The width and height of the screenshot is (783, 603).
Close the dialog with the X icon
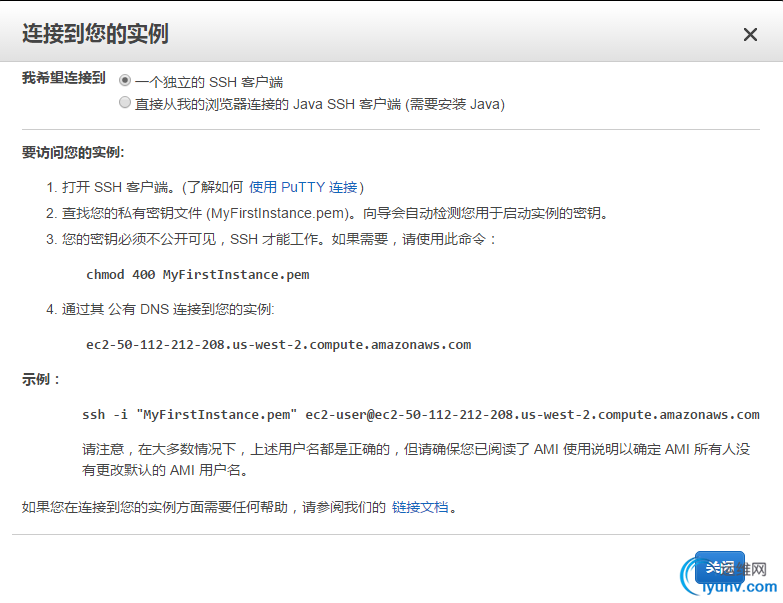pos(750,34)
